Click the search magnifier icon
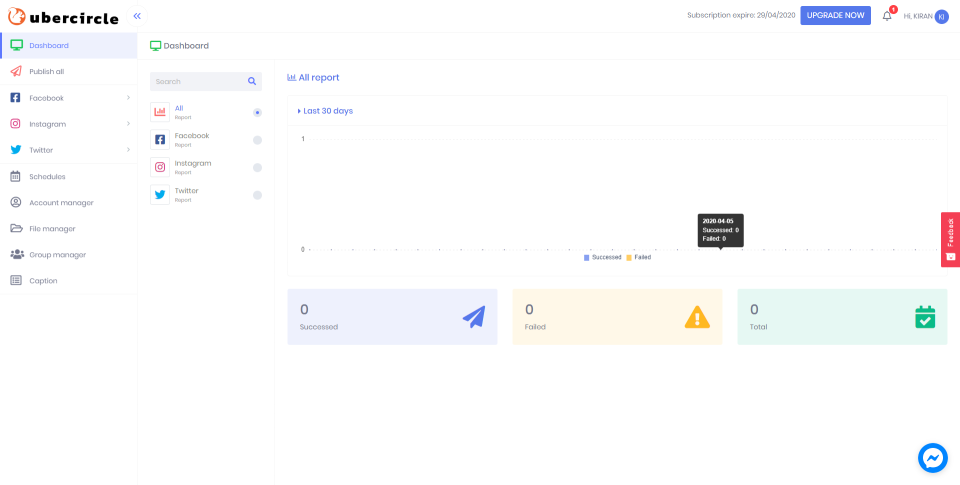The height and width of the screenshot is (485, 960). pyautogui.click(x=252, y=81)
